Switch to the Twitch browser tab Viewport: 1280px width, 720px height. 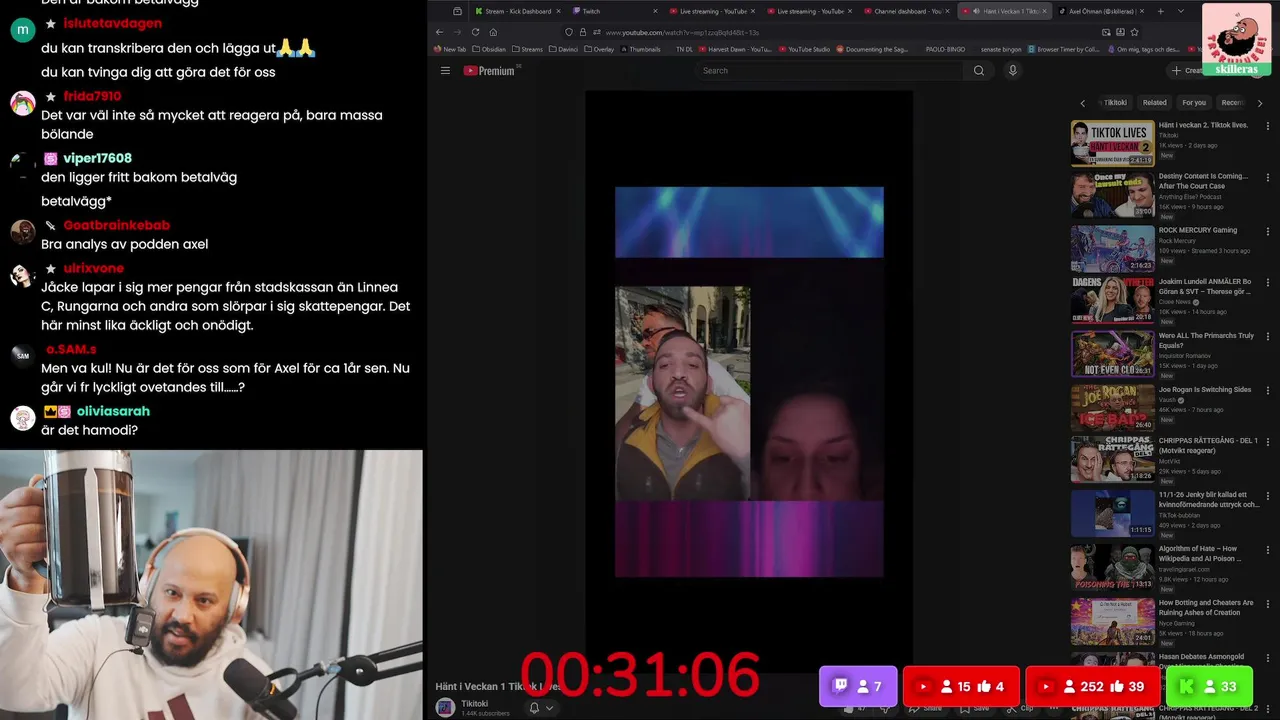click(615, 11)
